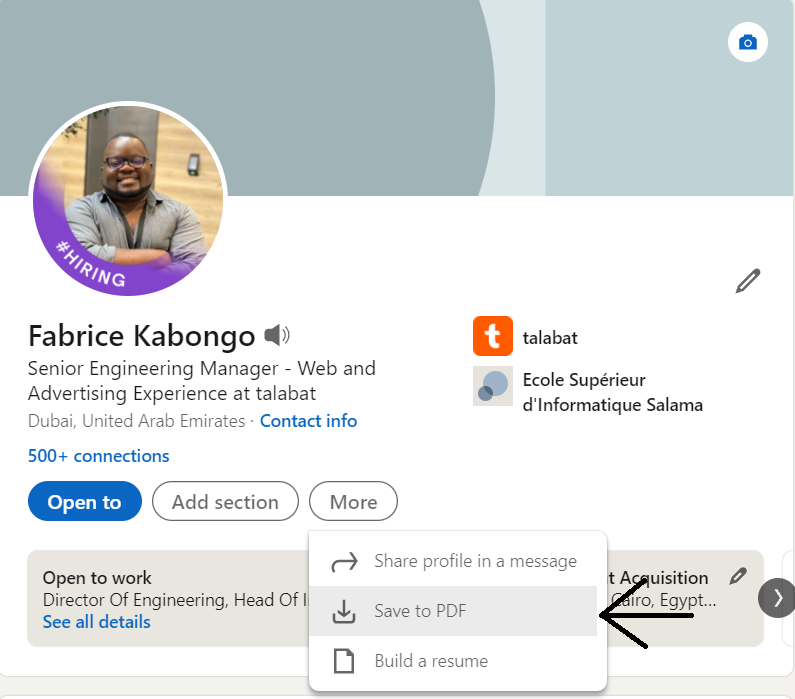795x699 pixels.
Task: Select Build a resume option
Action: point(431,661)
